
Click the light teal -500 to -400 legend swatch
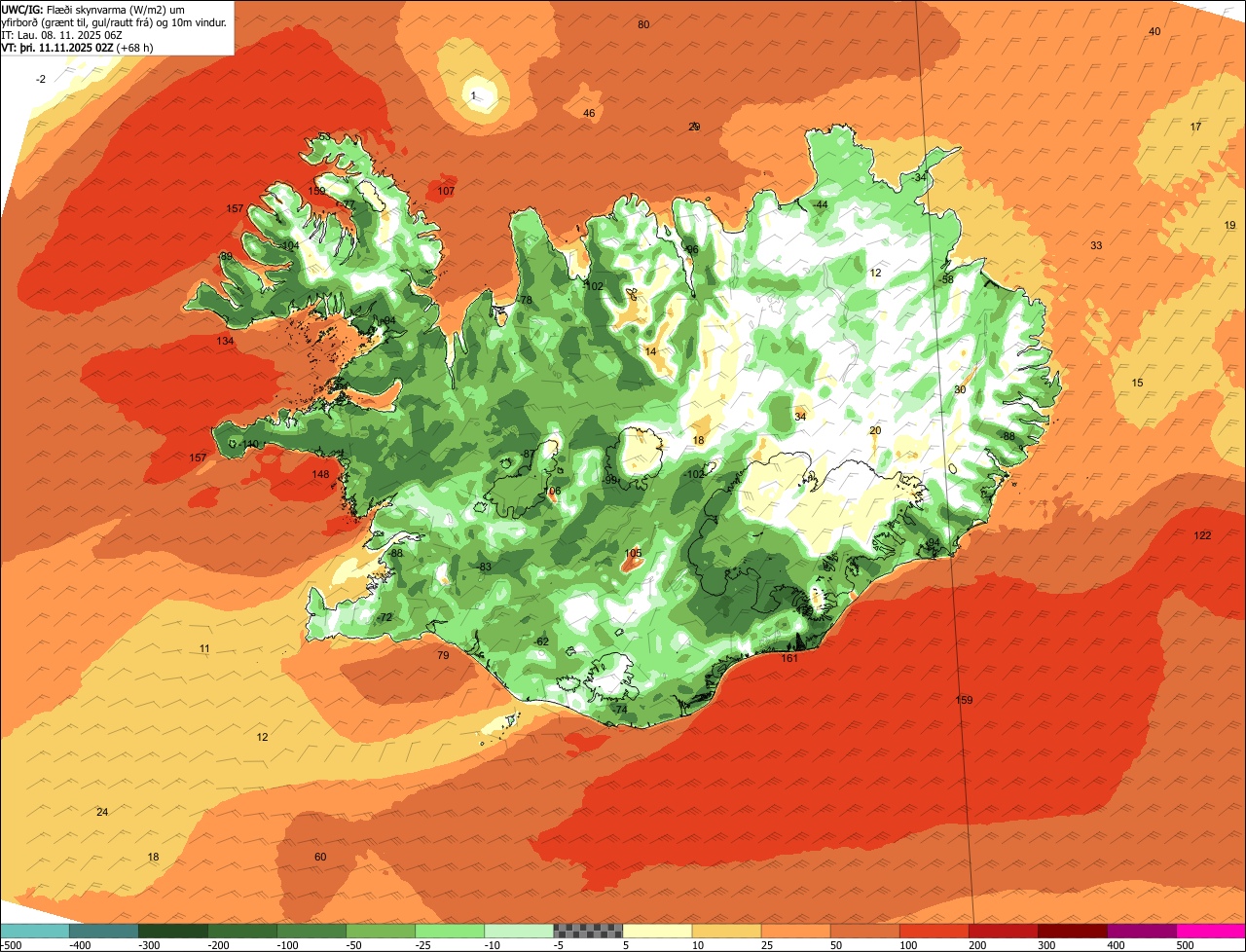(x=35, y=931)
